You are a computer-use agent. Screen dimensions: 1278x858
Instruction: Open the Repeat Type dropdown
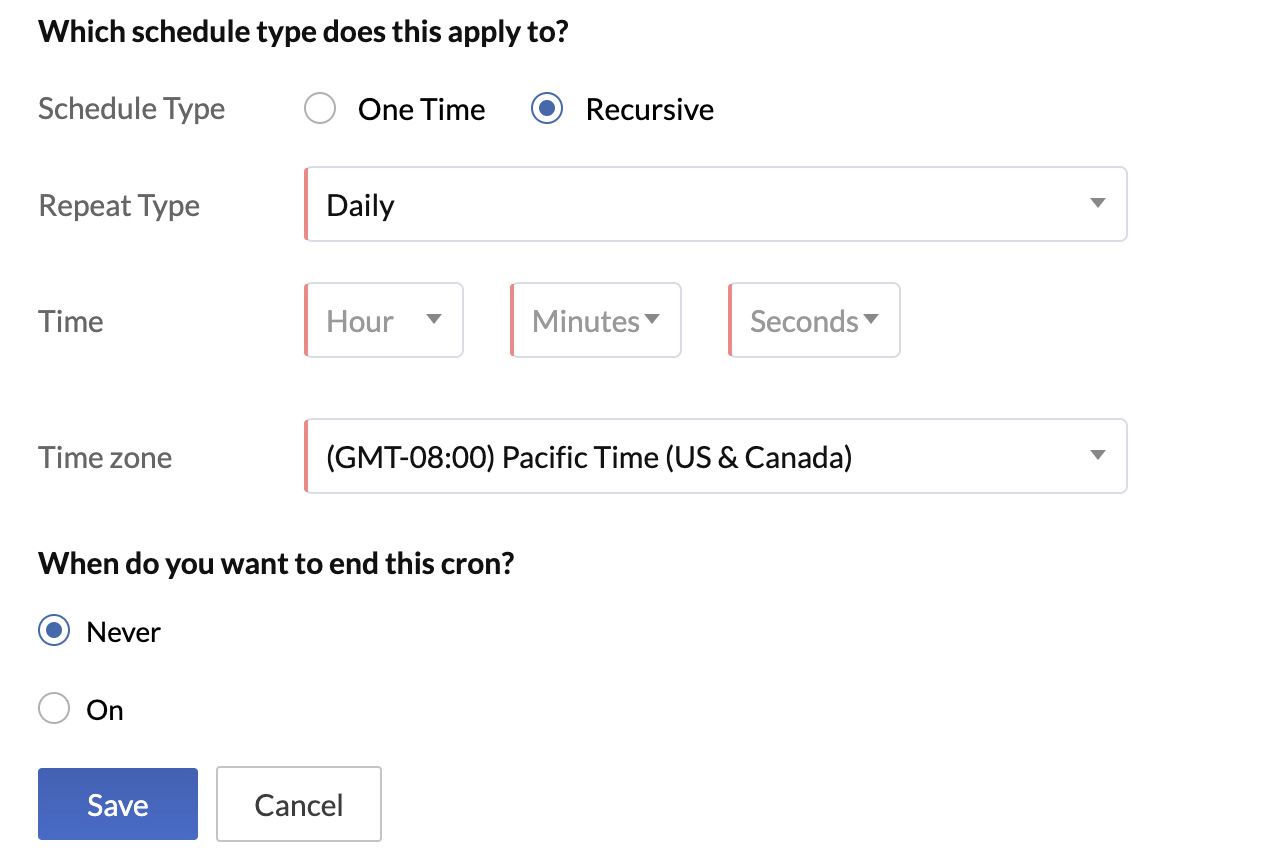point(715,204)
